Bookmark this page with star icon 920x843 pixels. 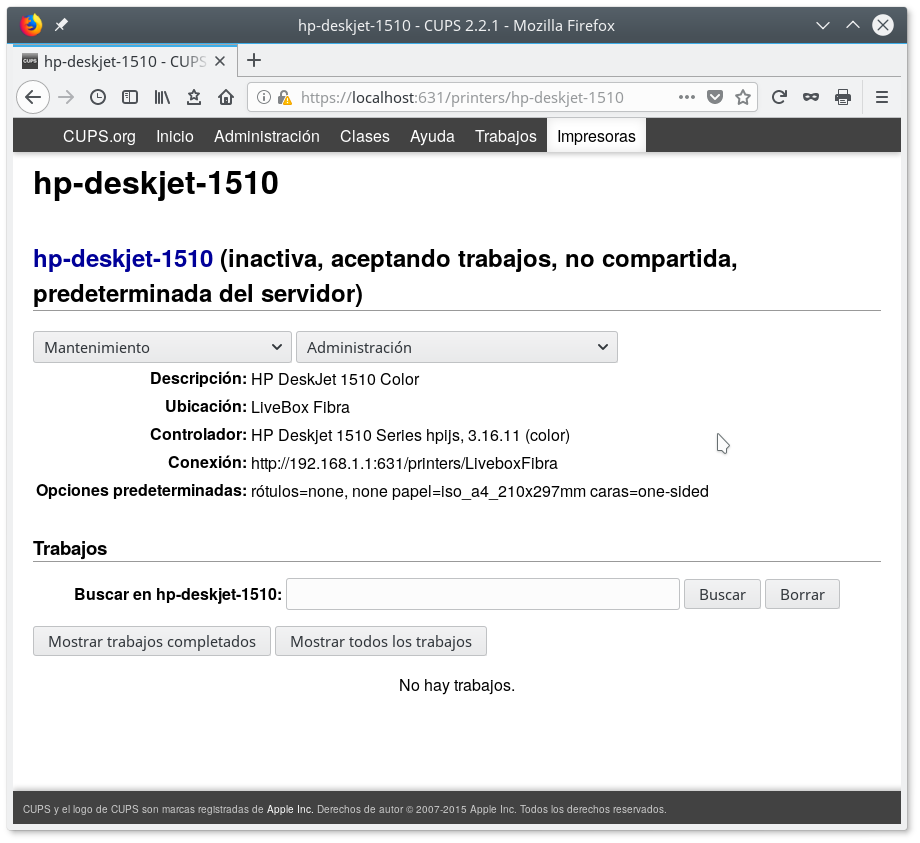click(743, 97)
